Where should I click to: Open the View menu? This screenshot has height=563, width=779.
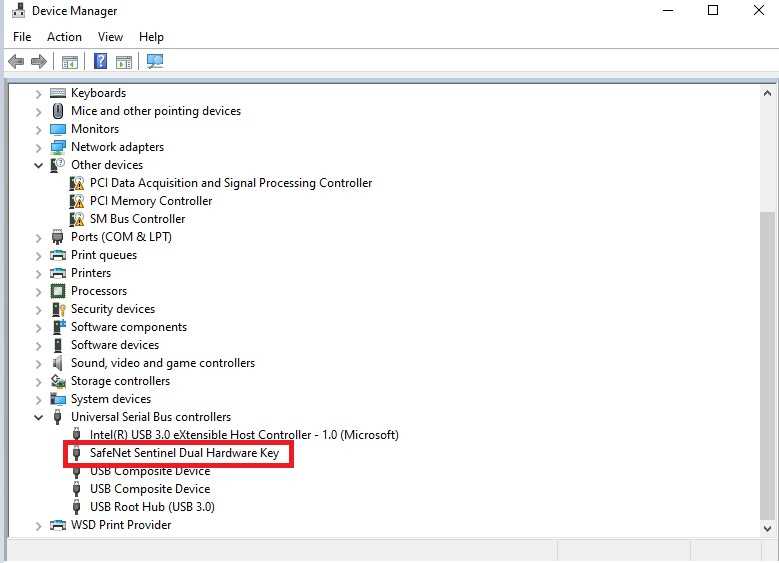[110, 37]
